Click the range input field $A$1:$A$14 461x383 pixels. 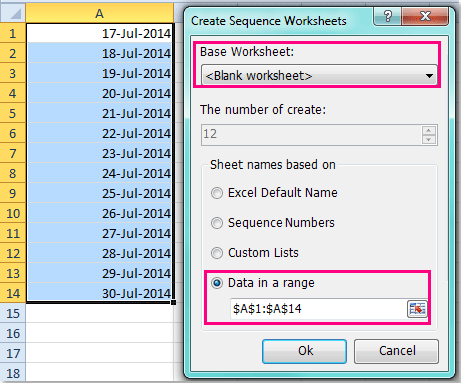tap(318, 309)
